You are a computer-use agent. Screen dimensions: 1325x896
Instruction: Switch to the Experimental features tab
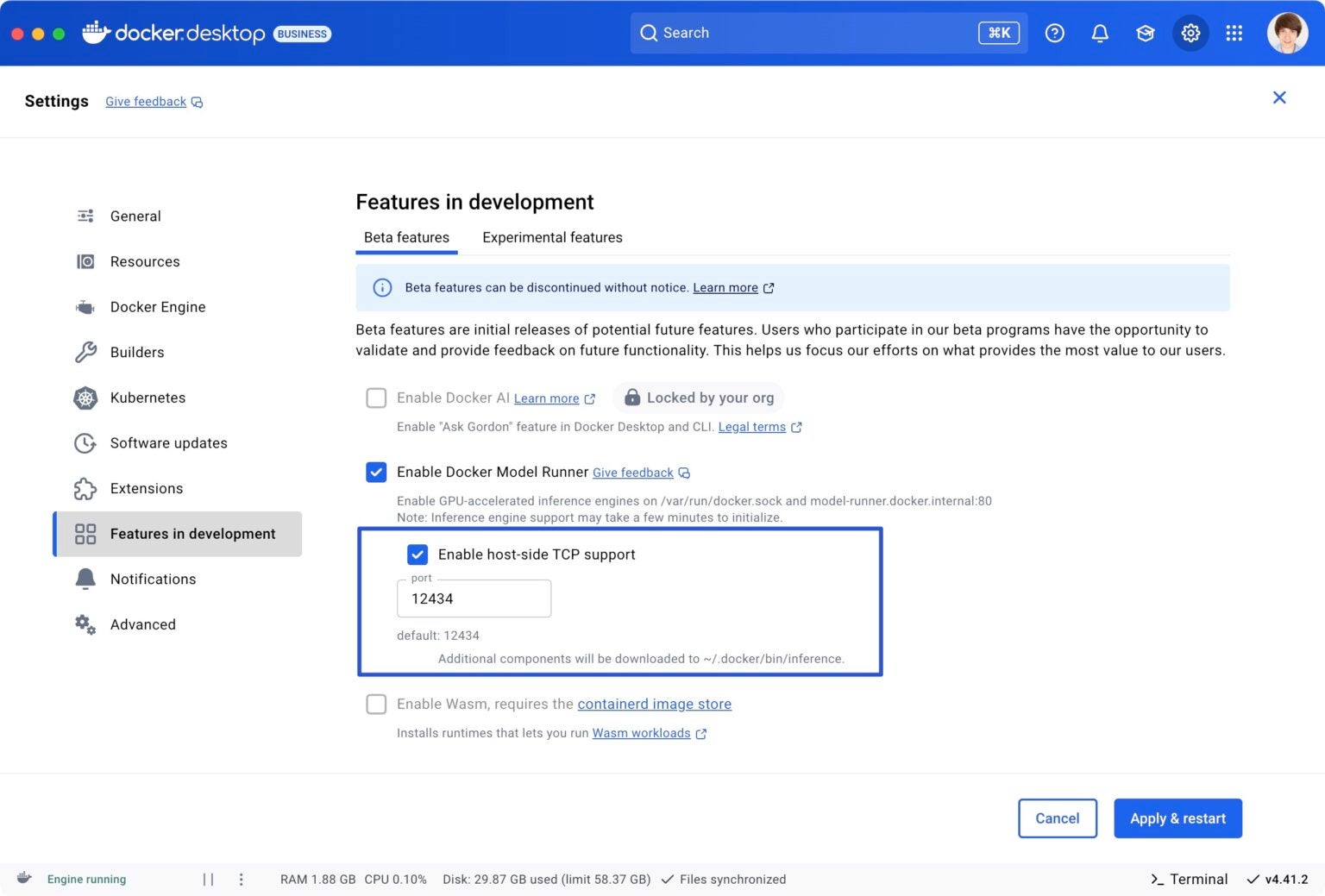coord(552,237)
